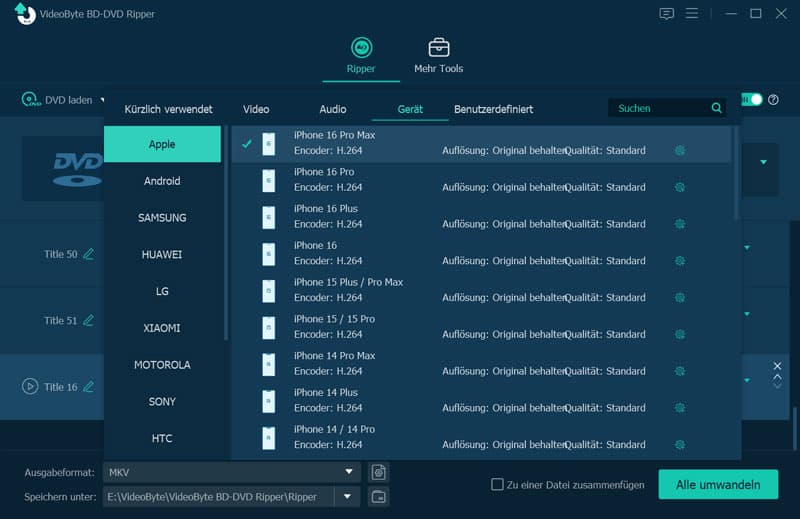Click the Suchen search field
The image size is (800, 519).
[x=660, y=108]
